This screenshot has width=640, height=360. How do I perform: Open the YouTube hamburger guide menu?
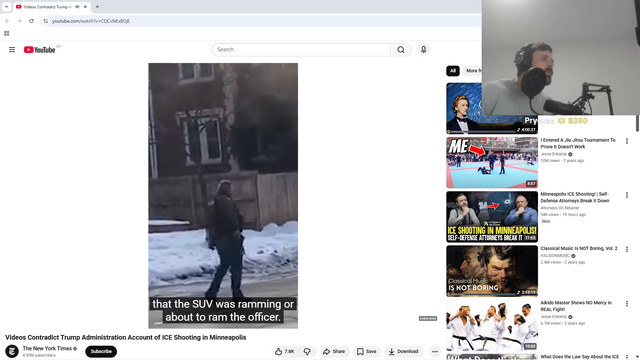click(x=12, y=49)
